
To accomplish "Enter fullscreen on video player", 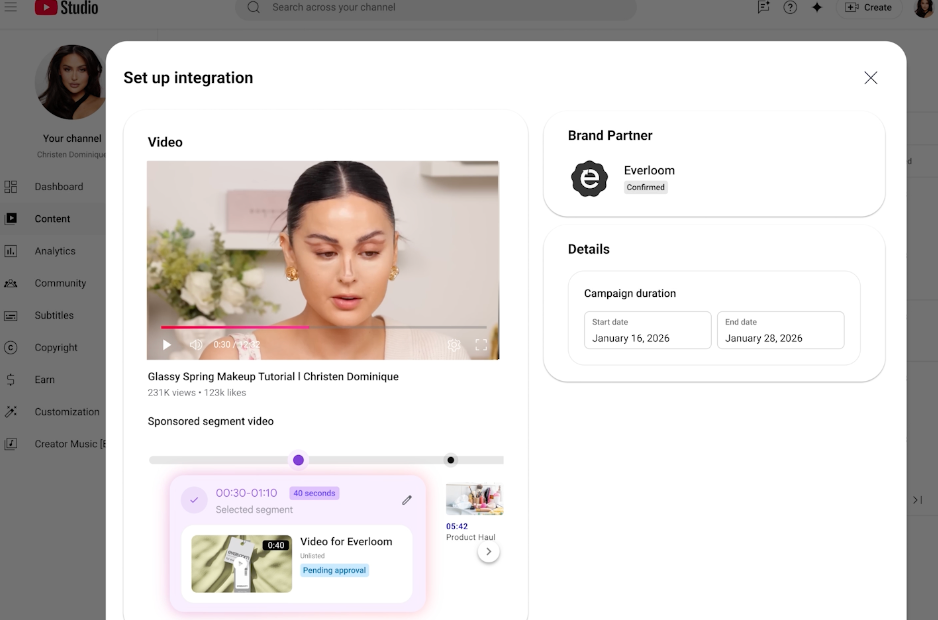I will 481,345.
